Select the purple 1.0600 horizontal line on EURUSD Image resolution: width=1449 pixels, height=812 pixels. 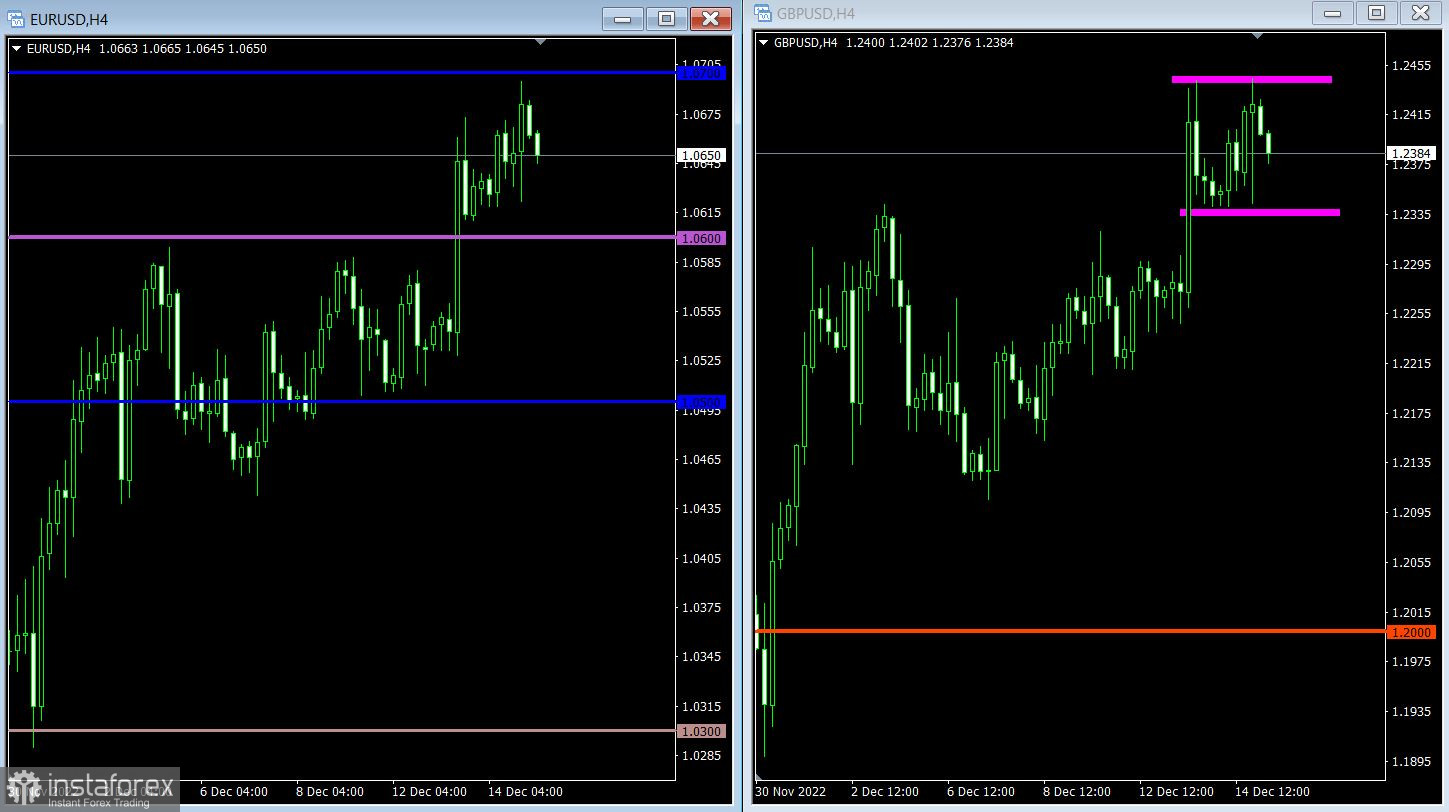(x=342, y=237)
